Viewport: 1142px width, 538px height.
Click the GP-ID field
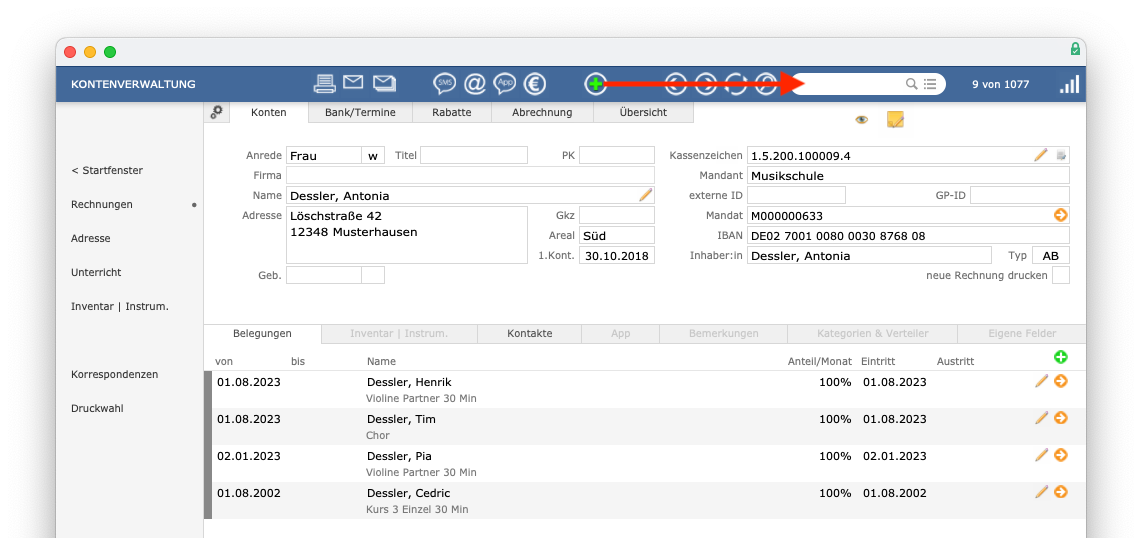pos(1020,195)
